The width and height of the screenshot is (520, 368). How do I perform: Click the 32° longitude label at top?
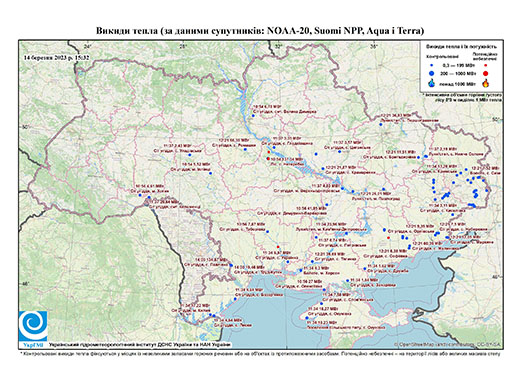279,47
